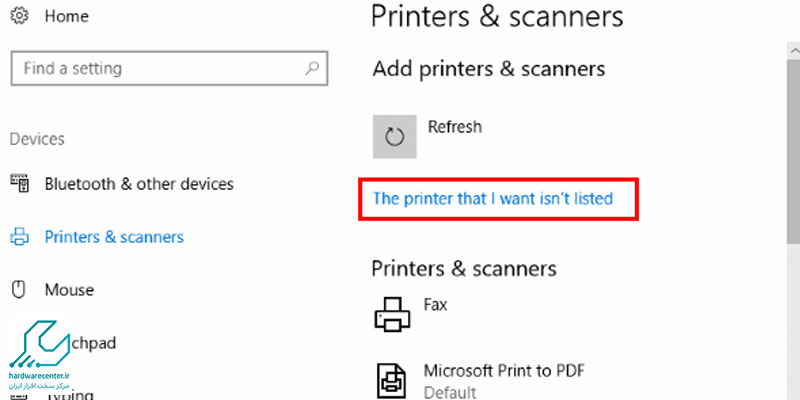Viewport: 800px width, 400px height.
Task: Click the Microsoft Print to PDF icon
Action: (x=392, y=380)
